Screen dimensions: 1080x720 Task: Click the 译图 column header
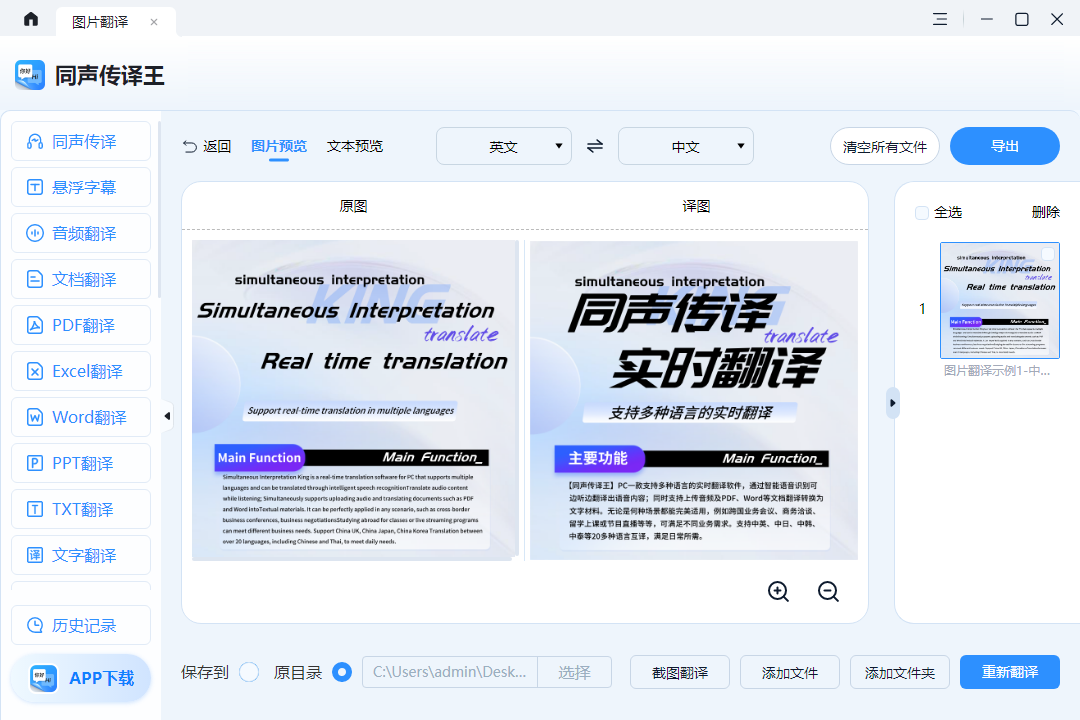coord(696,206)
